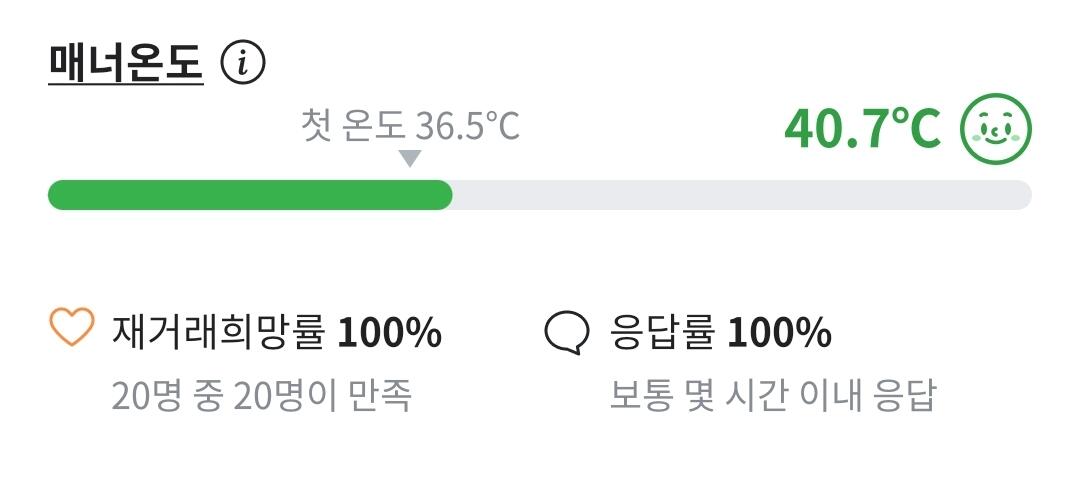Viewport: 1080px width, 480px height.
Task: Click the bold 100% next to 응답률
Action: coord(779,332)
